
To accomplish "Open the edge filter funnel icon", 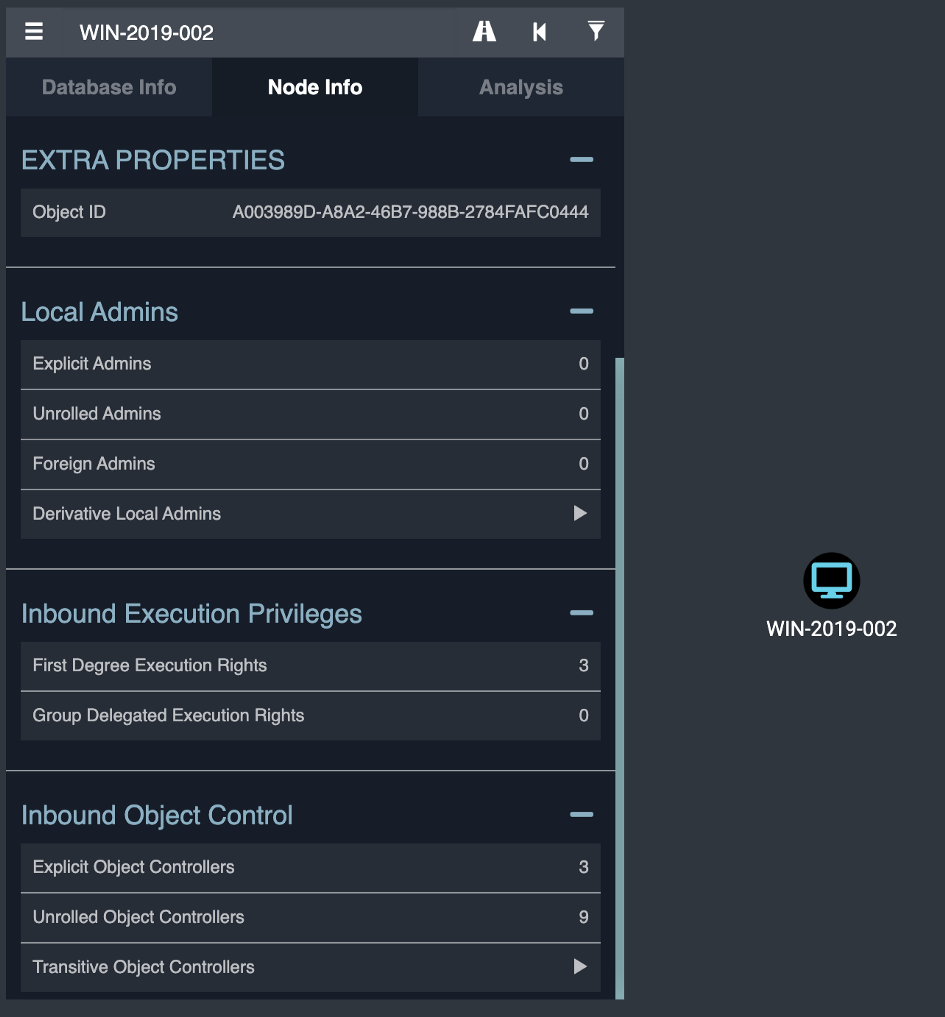I will (x=595, y=30).
